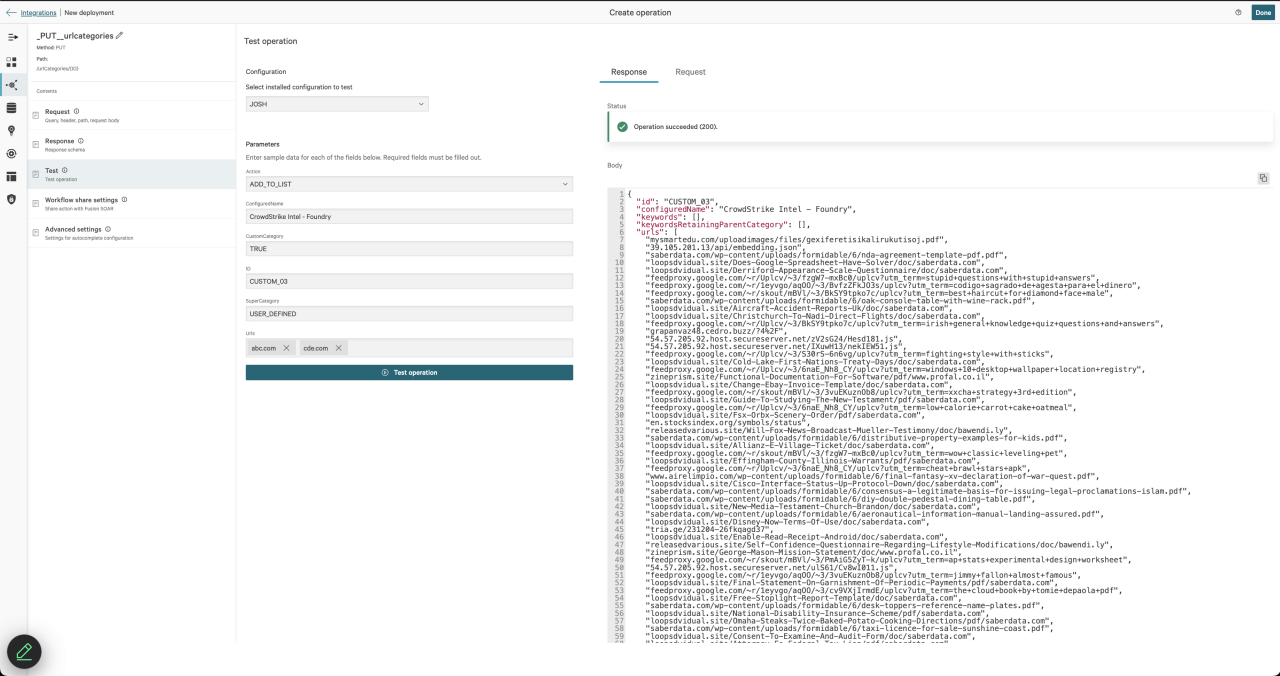
Task: Run the Test operation button
Action: [x=409, y=372]
